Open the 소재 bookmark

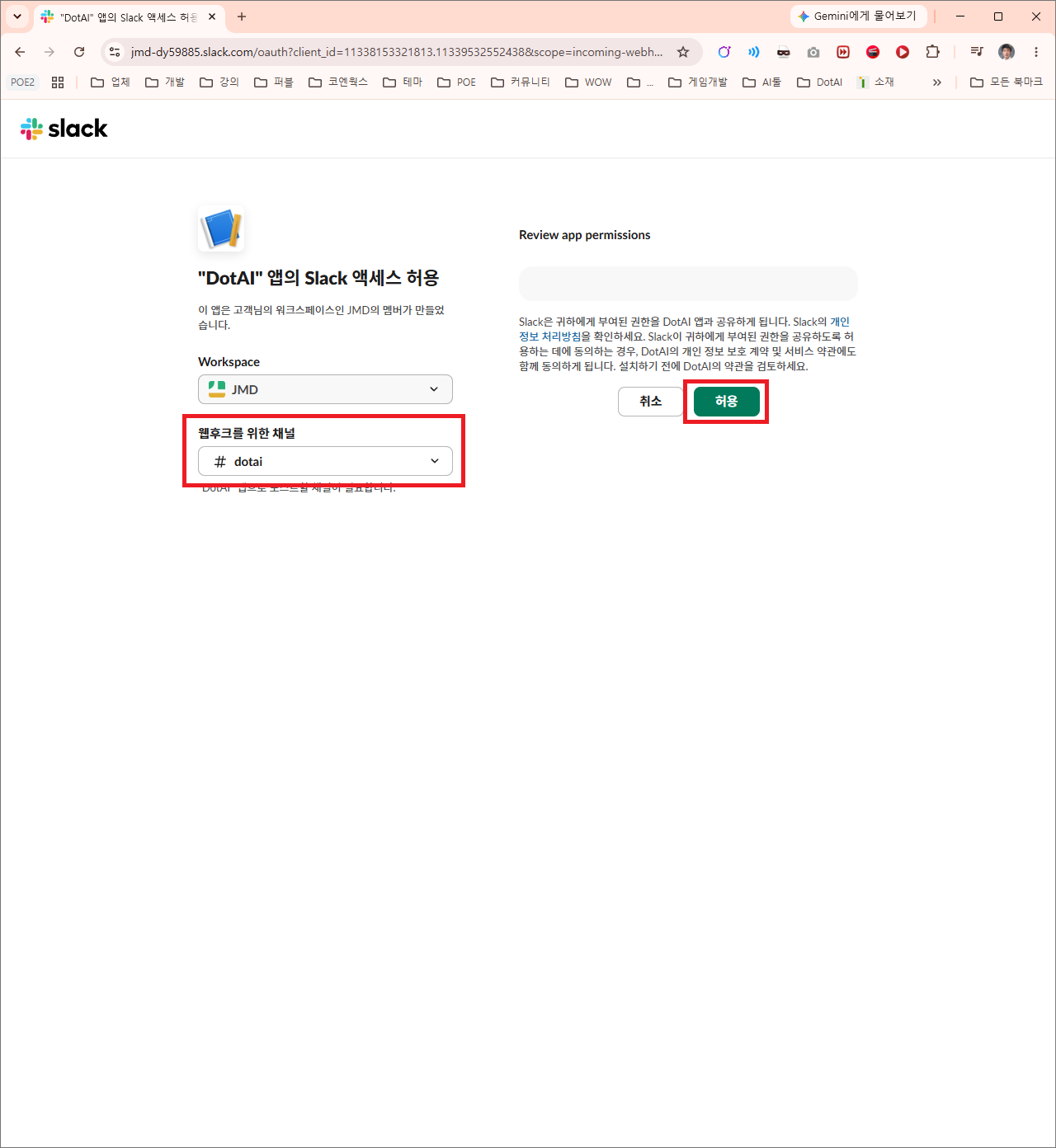(876, 82)
